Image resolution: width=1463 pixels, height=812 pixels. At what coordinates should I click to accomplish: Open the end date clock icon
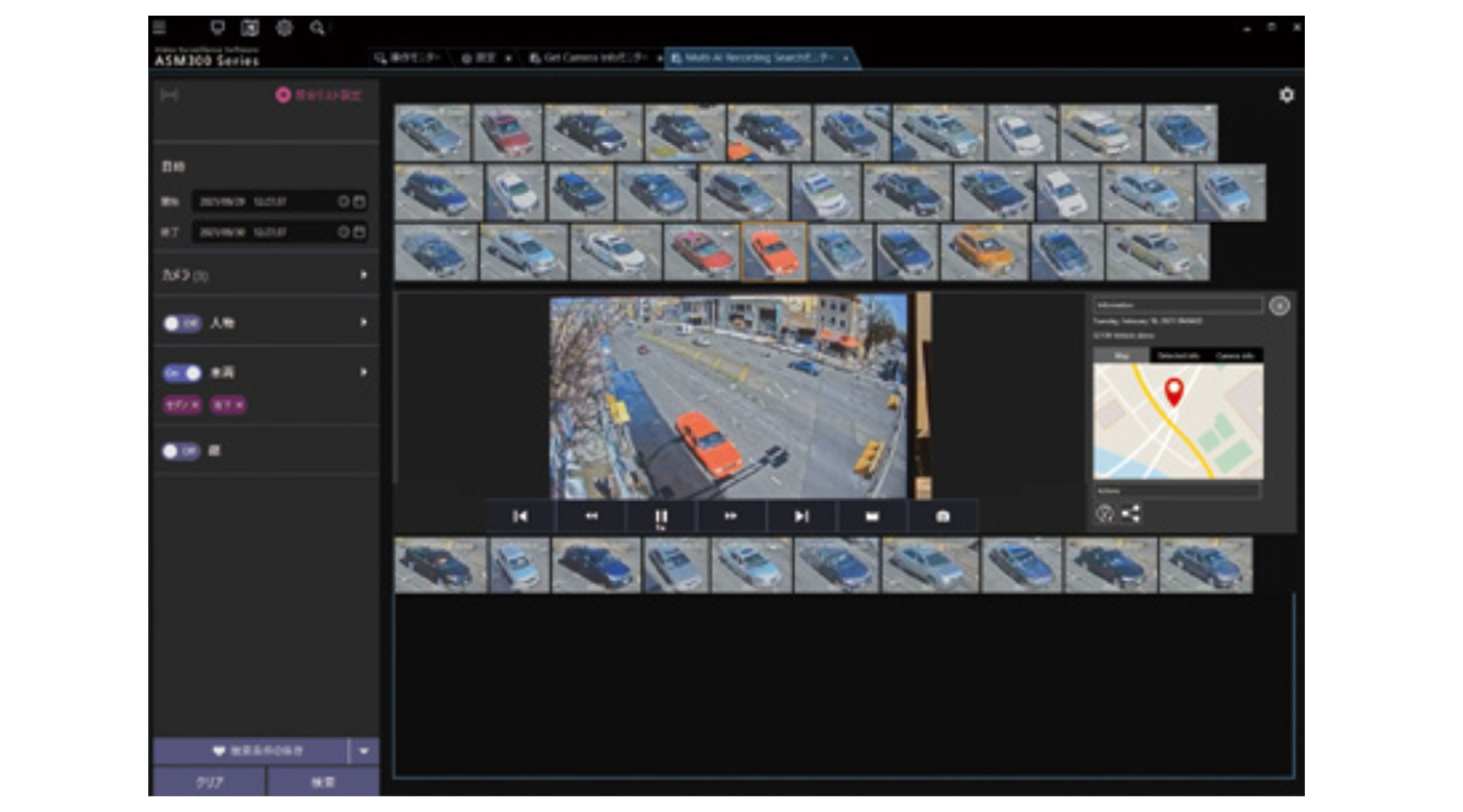click(343, 232)
